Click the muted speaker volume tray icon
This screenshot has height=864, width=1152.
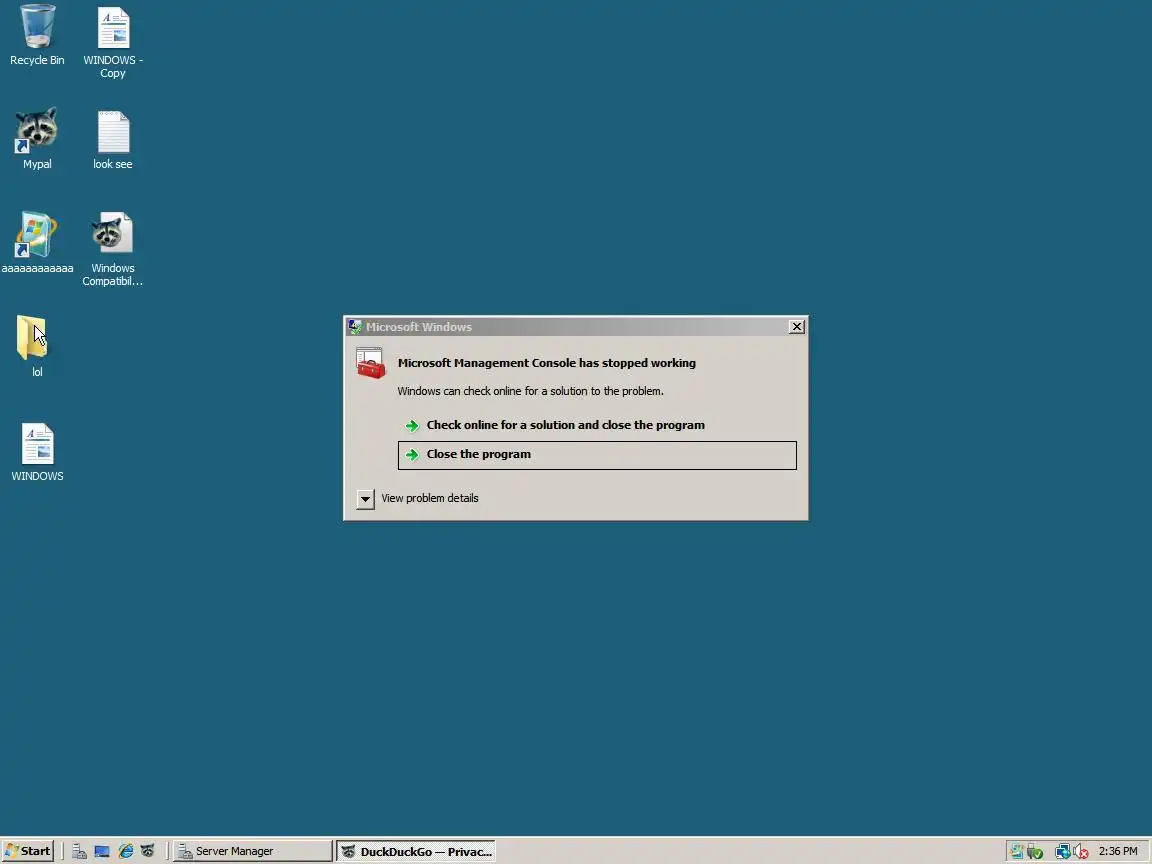click(x=1081, y=852)
